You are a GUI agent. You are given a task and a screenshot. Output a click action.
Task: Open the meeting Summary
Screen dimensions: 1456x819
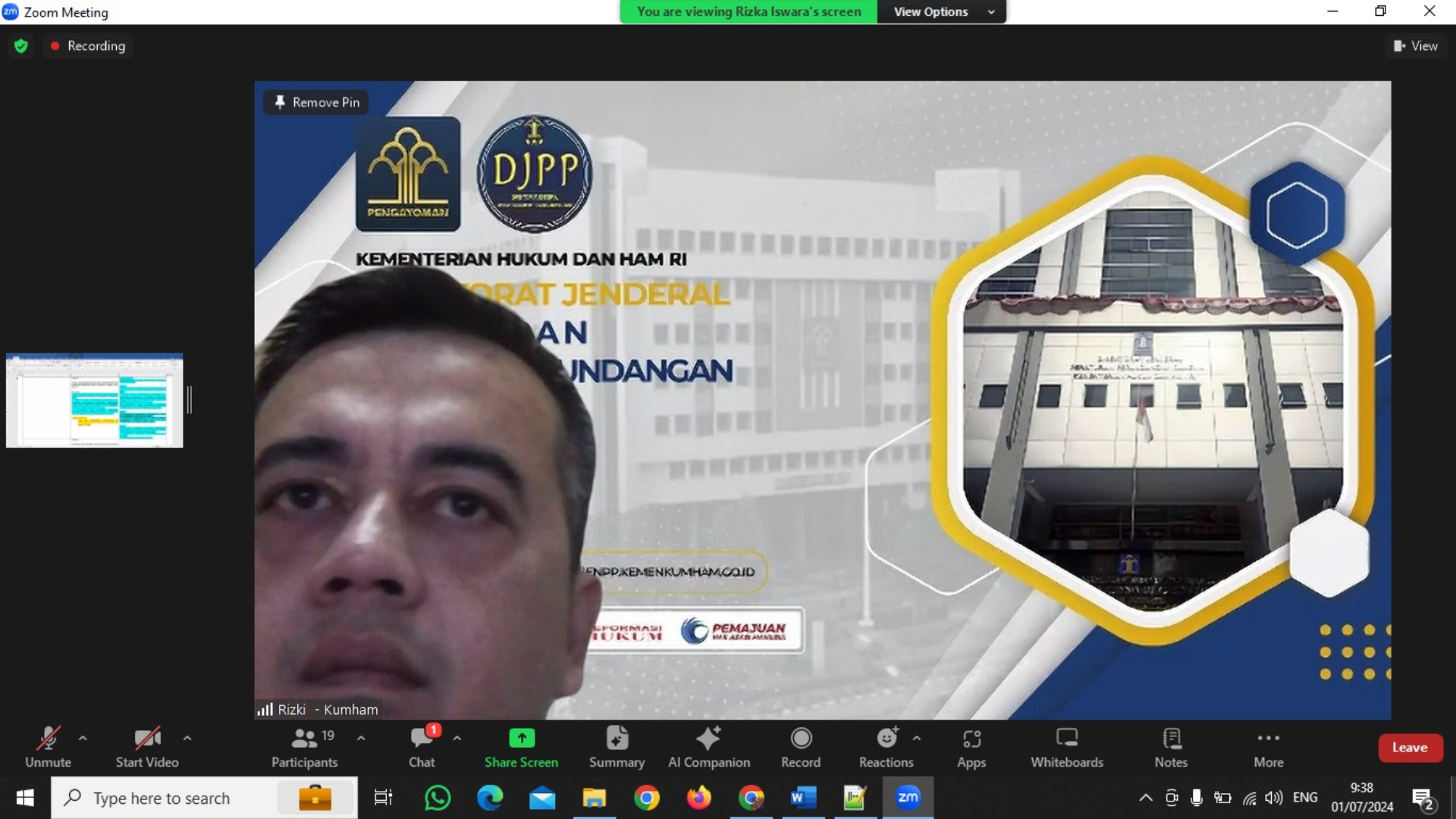(x=617, y=747)
